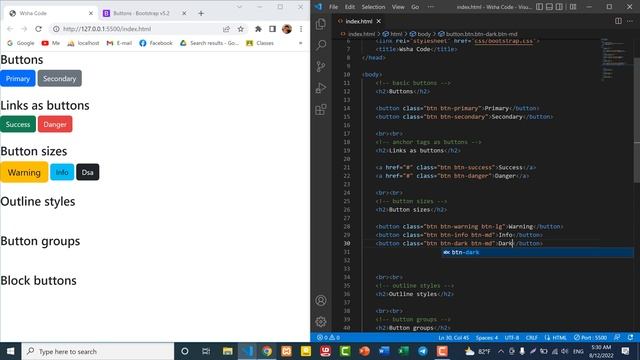Click the blue Primary button
640x360 pixels.
[x=18, y=78]
